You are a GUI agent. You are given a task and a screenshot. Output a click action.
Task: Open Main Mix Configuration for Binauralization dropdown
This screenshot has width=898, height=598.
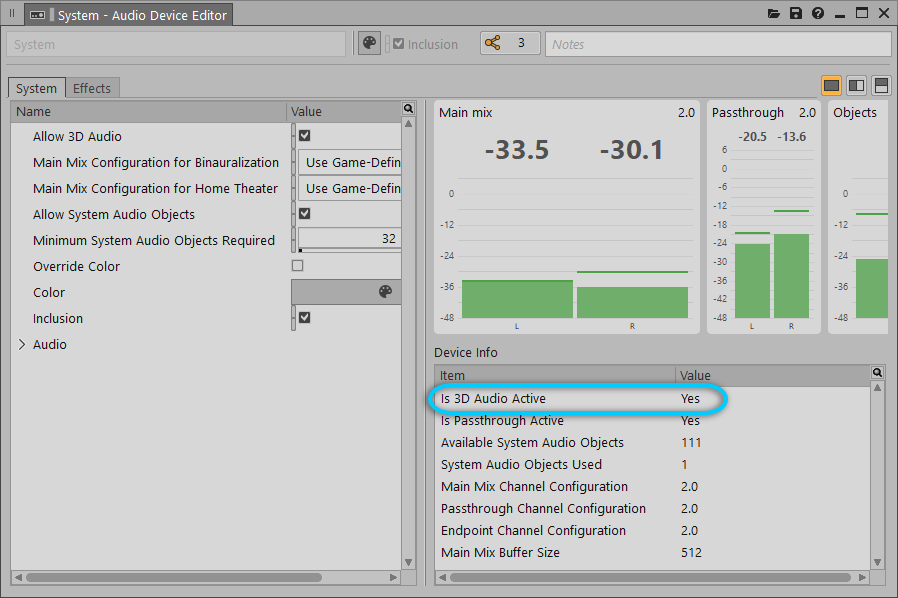350,162
